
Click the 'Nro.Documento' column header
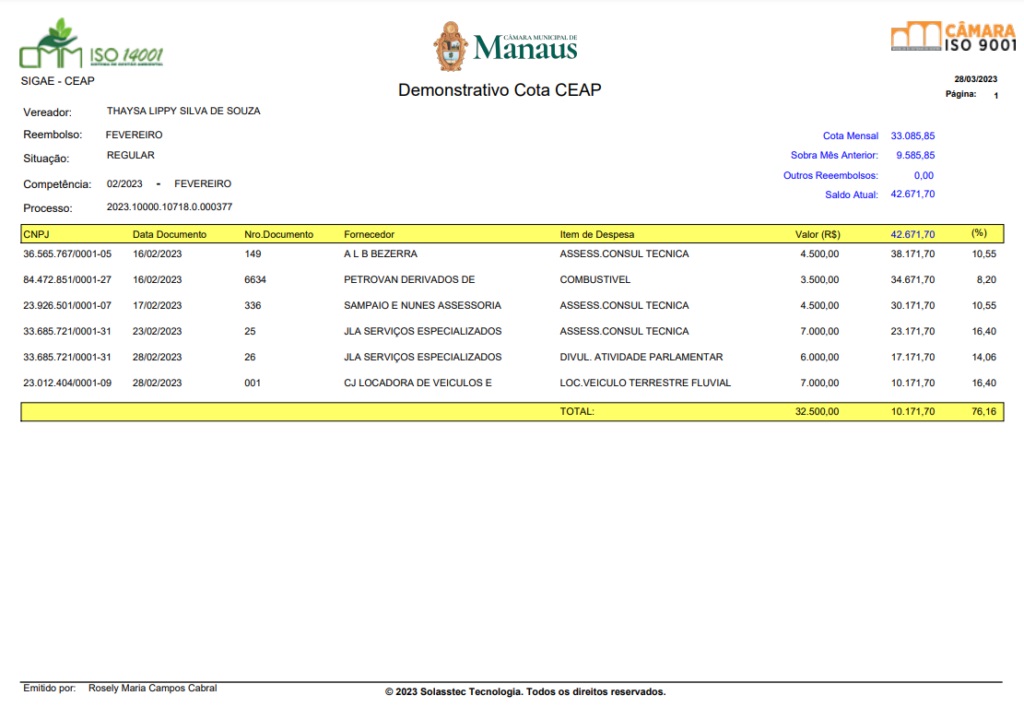[279, 234]
